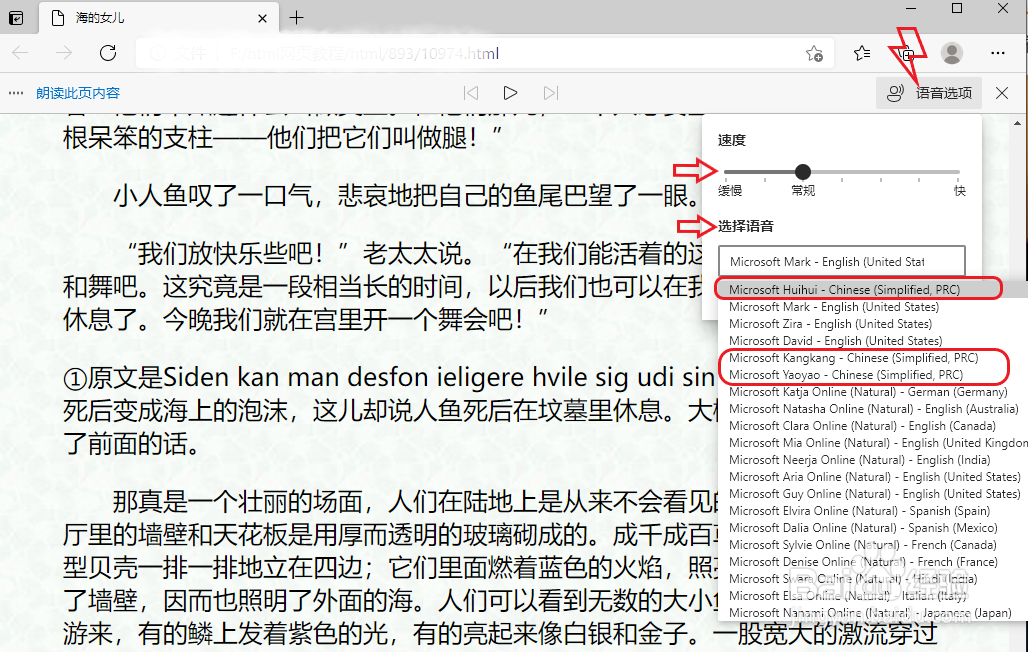The image size is (1028, 652).
Task: Select Microsoft Zira English voice
Action: coord(871,323)
